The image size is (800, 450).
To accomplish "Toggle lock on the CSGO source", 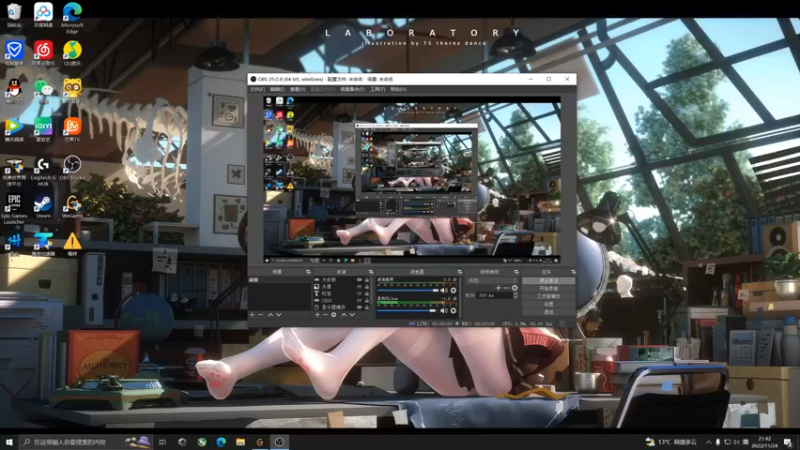I will [367, 301].
